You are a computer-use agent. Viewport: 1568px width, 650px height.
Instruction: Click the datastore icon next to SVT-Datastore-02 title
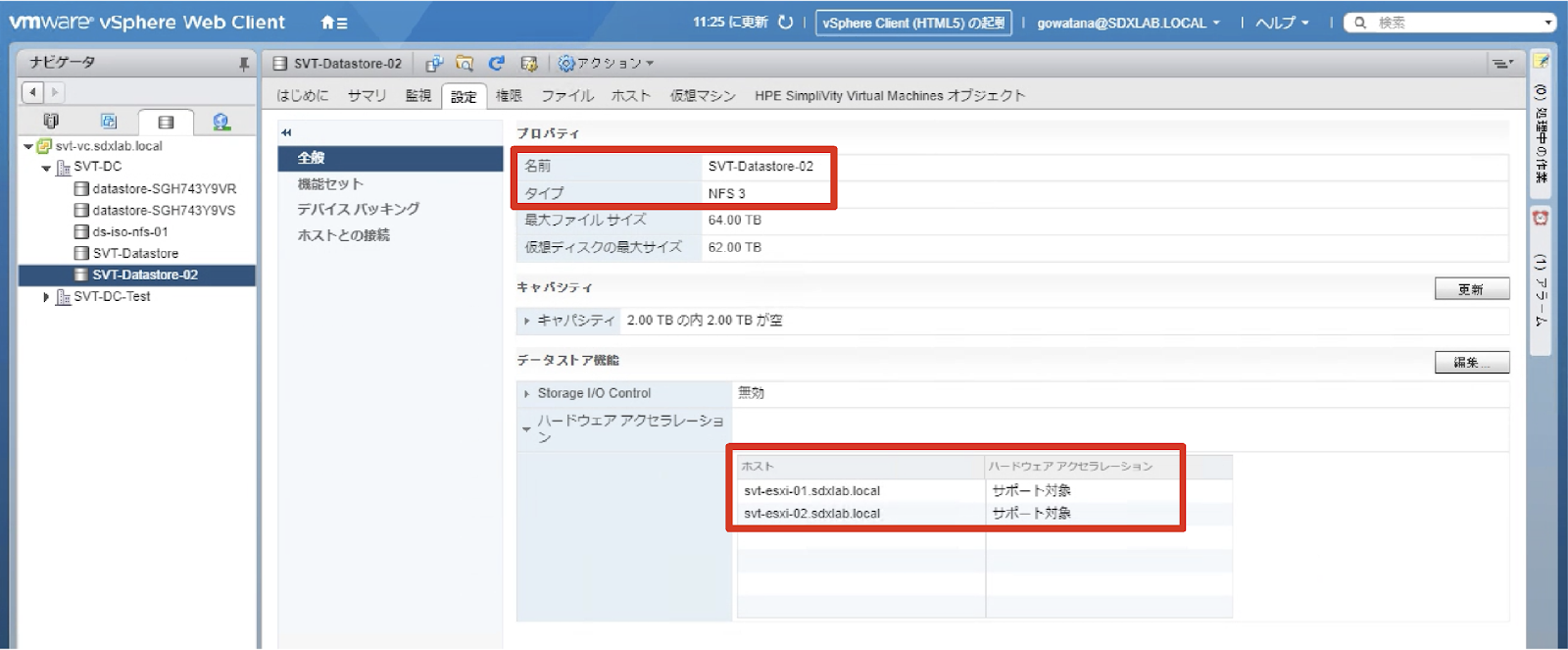point(280,64)
